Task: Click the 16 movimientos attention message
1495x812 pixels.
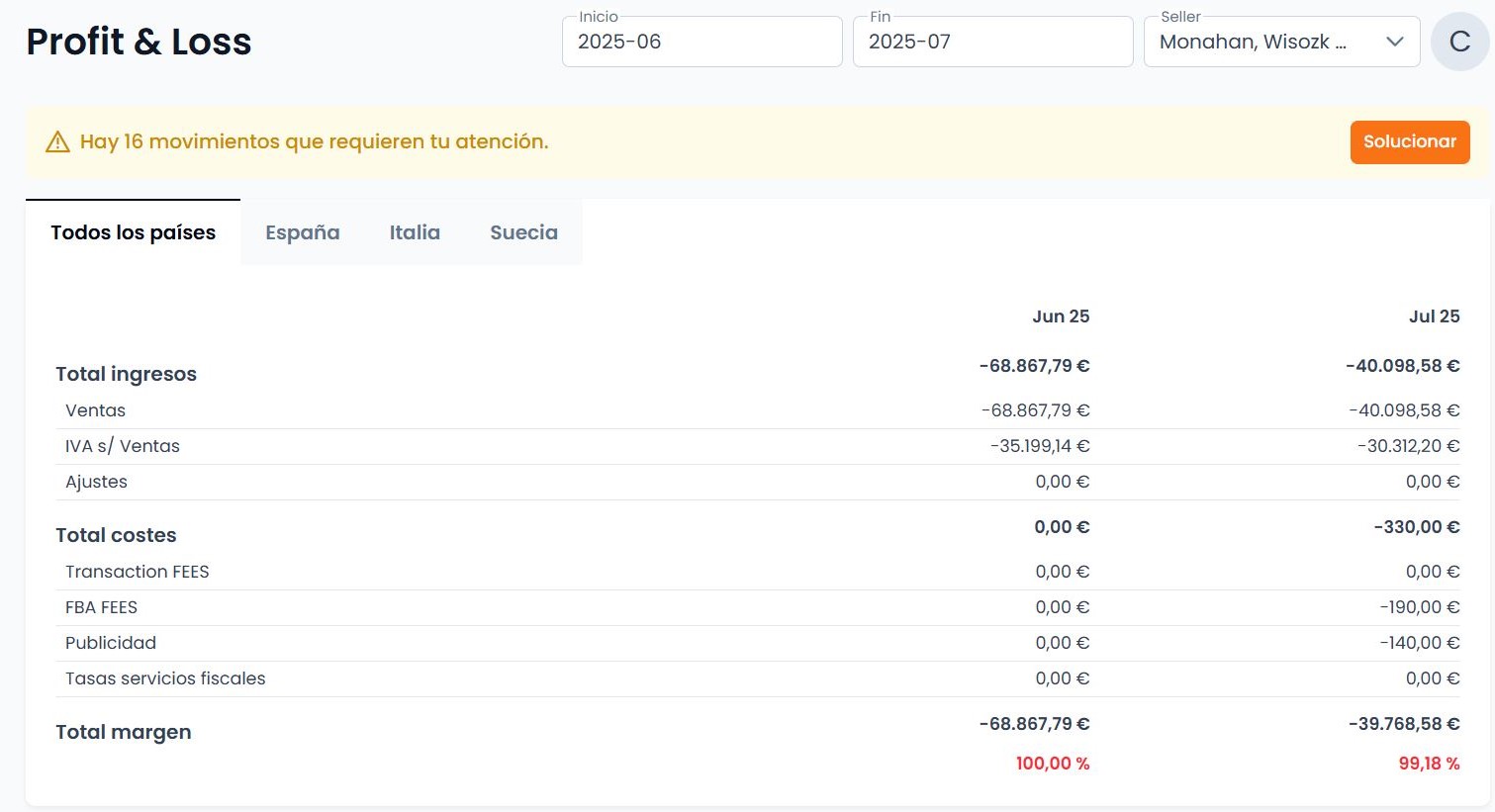Action: point(314,141)
